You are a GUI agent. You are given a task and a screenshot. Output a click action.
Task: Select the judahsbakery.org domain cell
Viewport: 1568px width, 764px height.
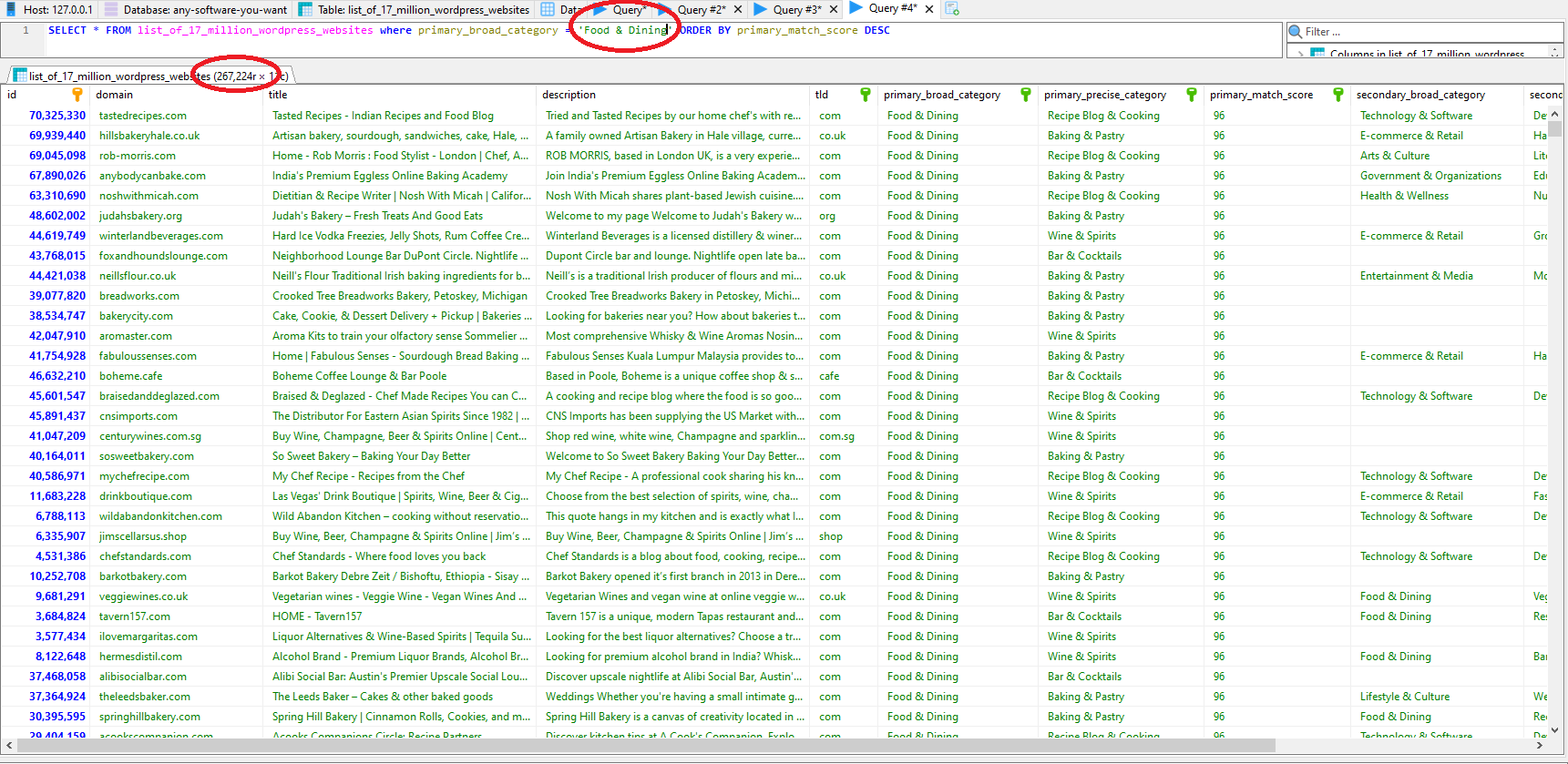coord(177,216)
